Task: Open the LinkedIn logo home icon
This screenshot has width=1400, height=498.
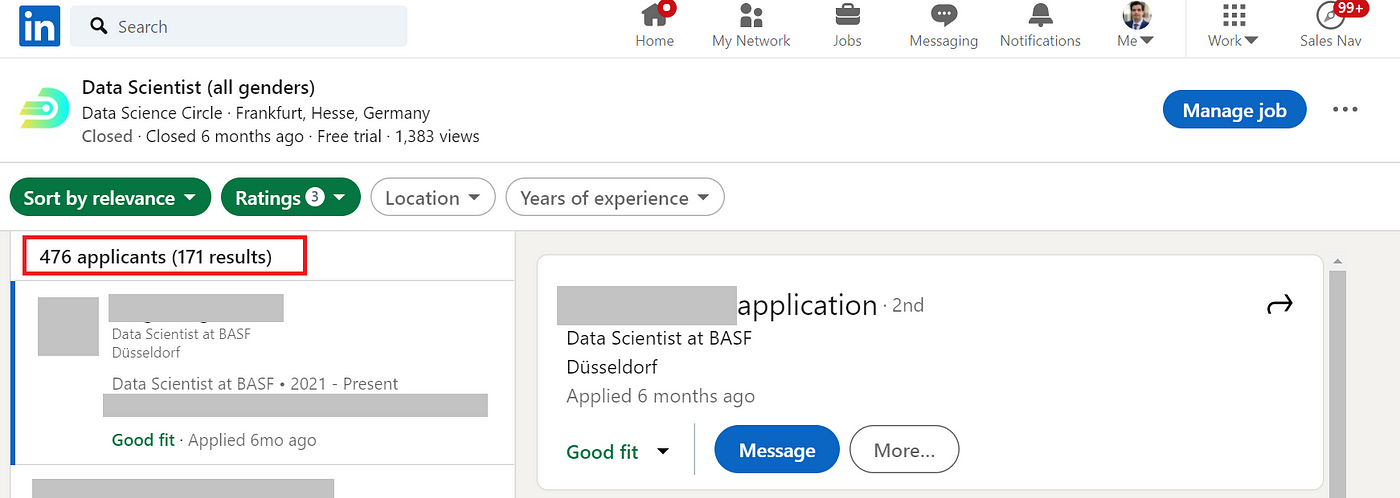Action: point(40,25)
